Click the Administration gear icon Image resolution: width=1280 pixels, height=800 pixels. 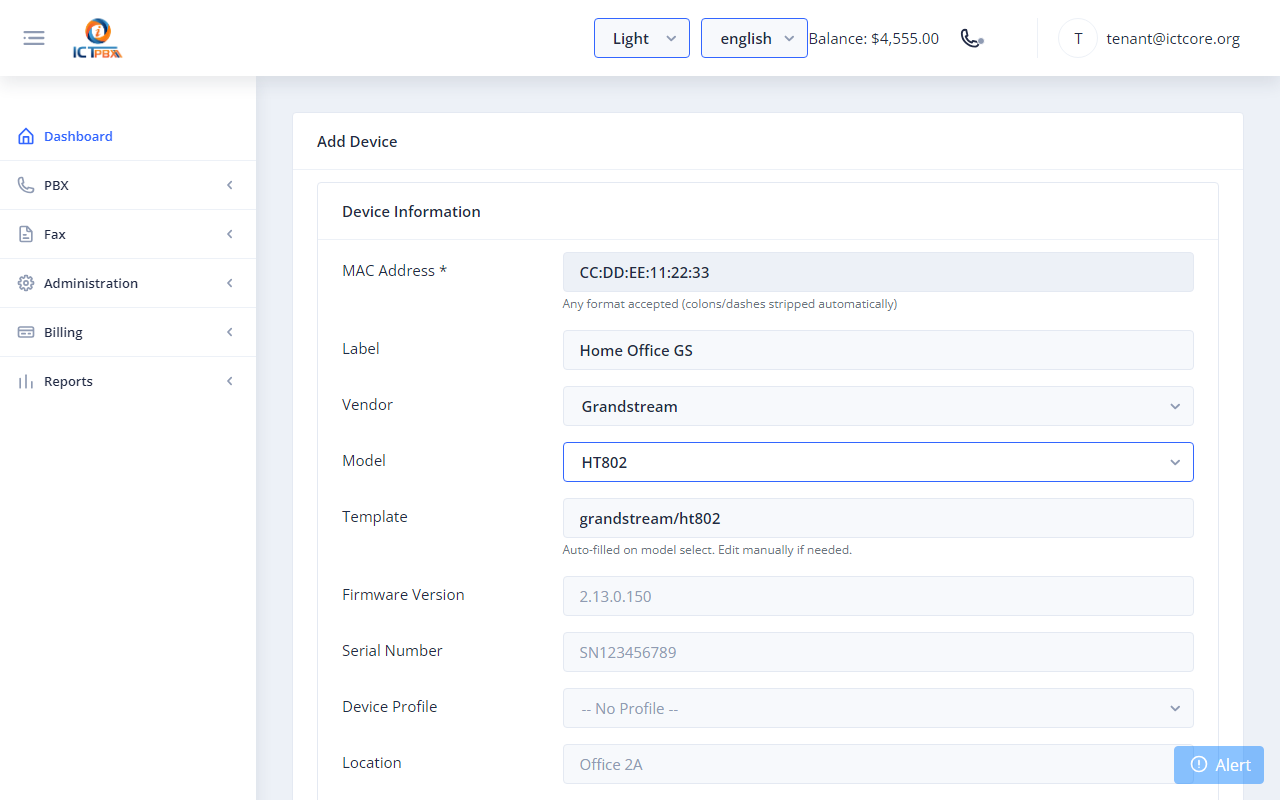[x=26, y=283]
